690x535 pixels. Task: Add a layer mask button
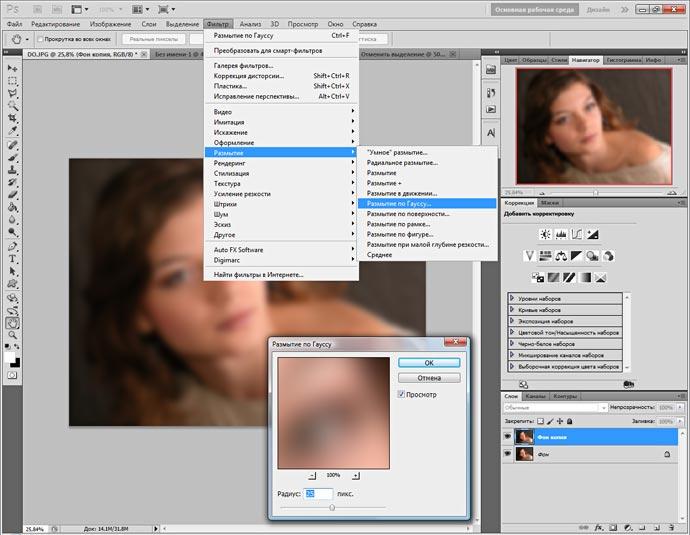613,528
